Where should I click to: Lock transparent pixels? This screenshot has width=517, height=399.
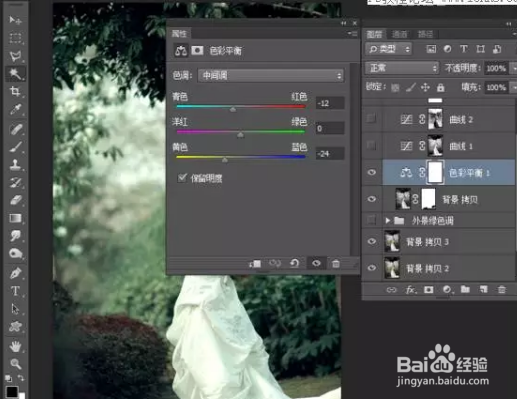(x=395, y=88)
